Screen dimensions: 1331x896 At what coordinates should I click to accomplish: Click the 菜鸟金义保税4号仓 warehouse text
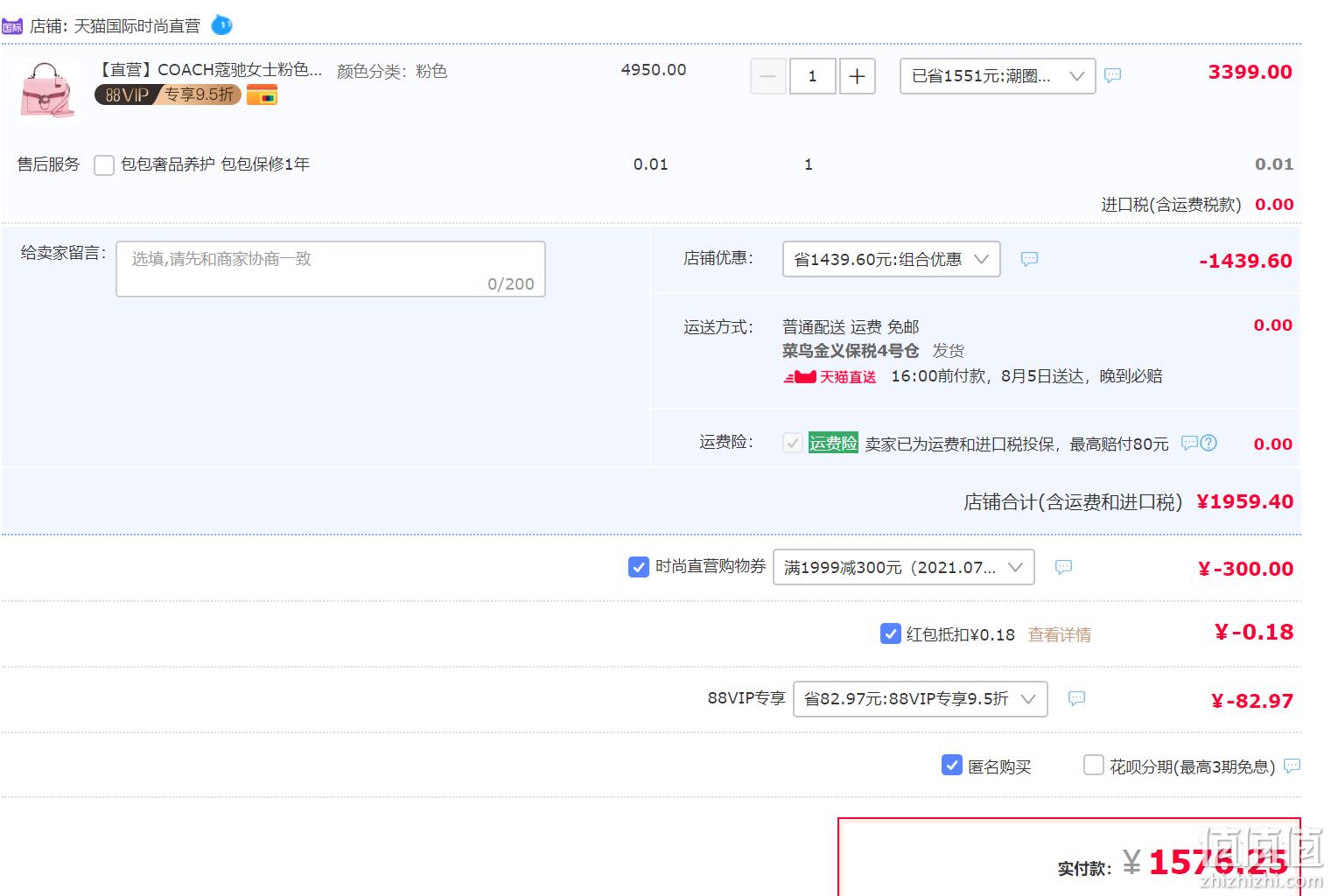point(851,351)
